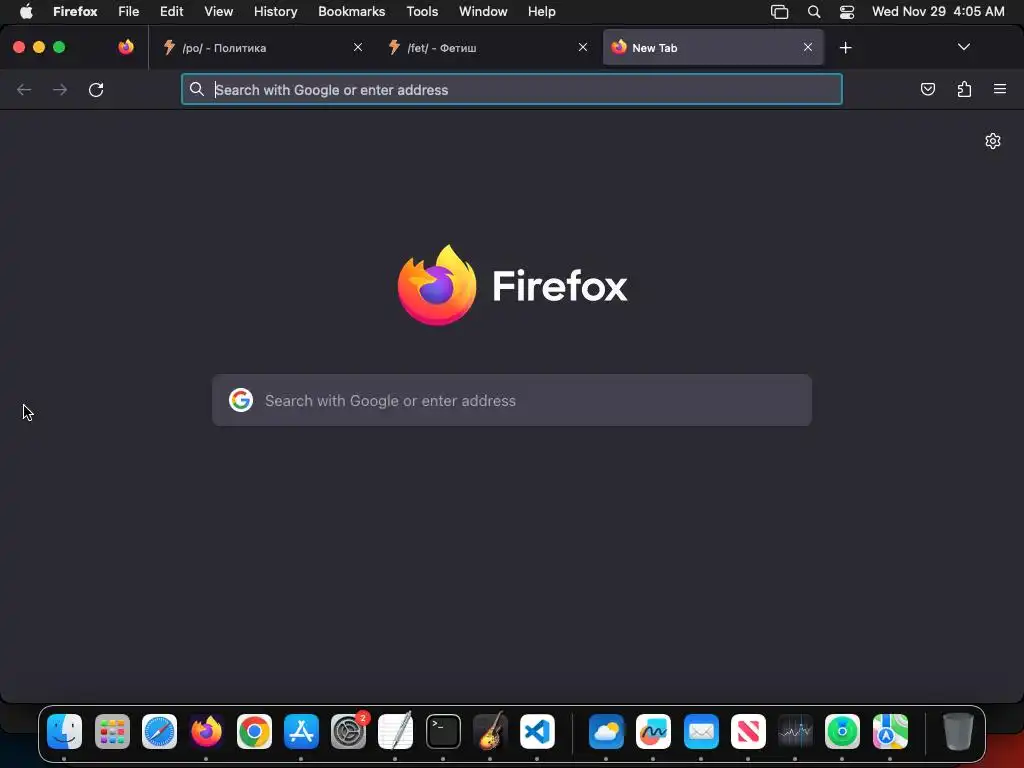
Task: Open the pinned Firefox tab
Action: [x=126, y=47]
